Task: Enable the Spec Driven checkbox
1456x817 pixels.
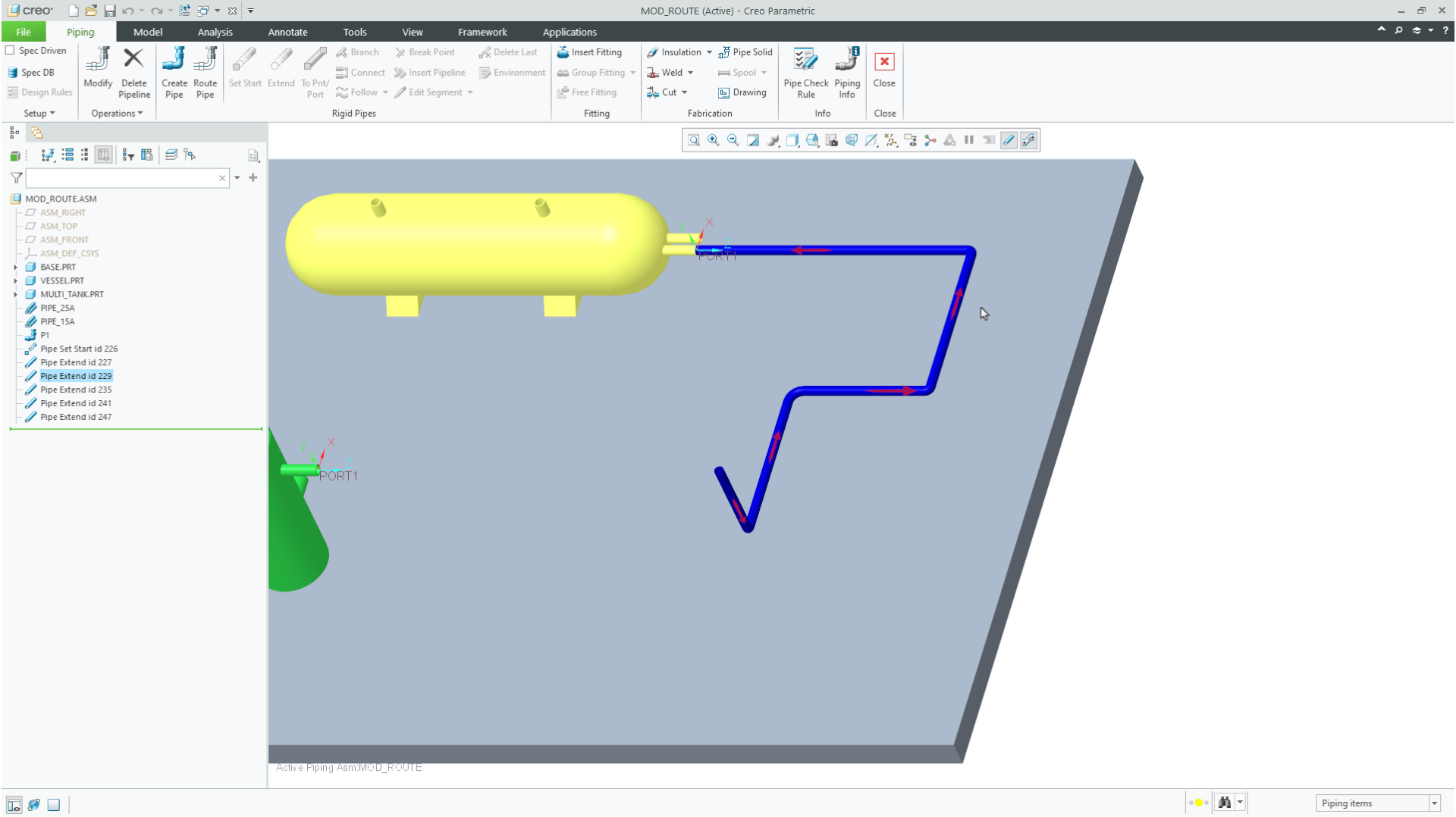Action: [x=10, y=51]
